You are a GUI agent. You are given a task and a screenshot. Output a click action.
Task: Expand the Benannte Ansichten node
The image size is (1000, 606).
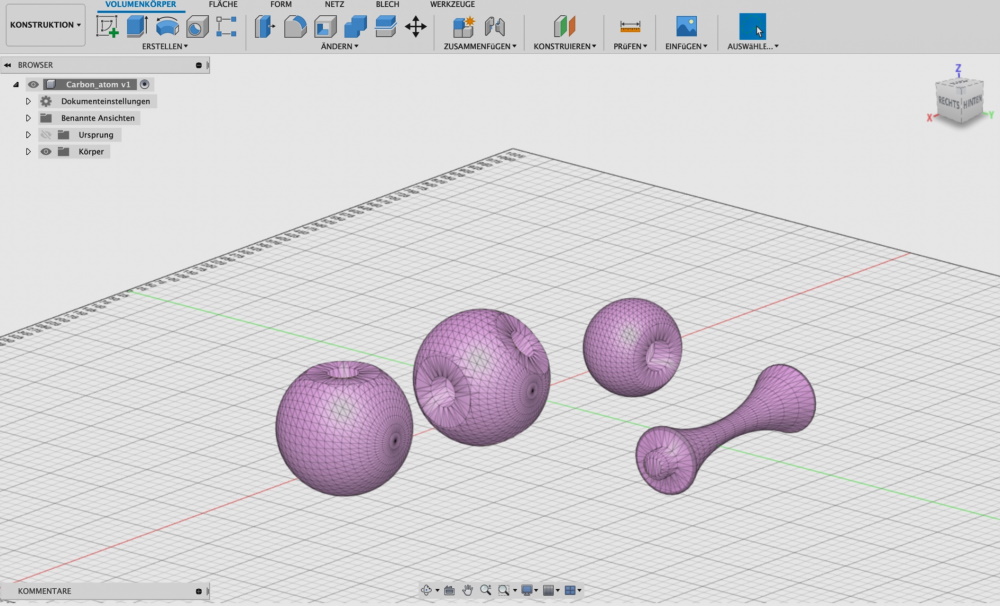click(28, 118)
